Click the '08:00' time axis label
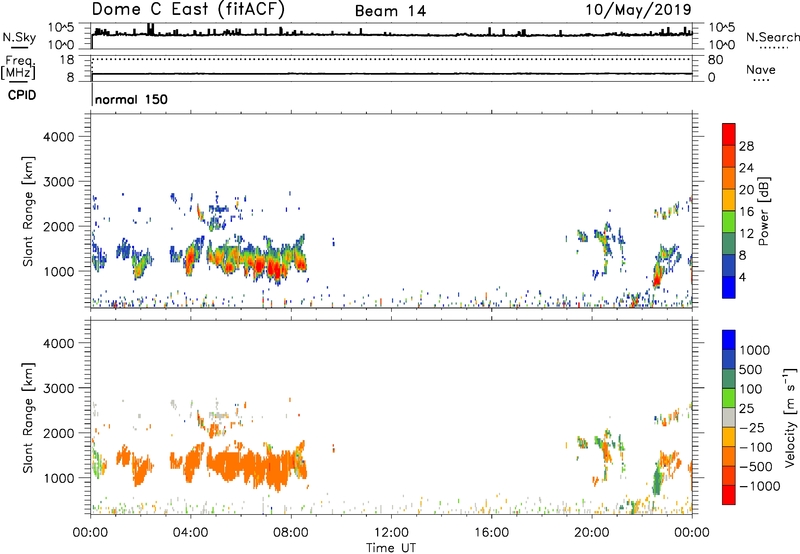This screenshot has height=554, width=800. (x=291, y=533)
